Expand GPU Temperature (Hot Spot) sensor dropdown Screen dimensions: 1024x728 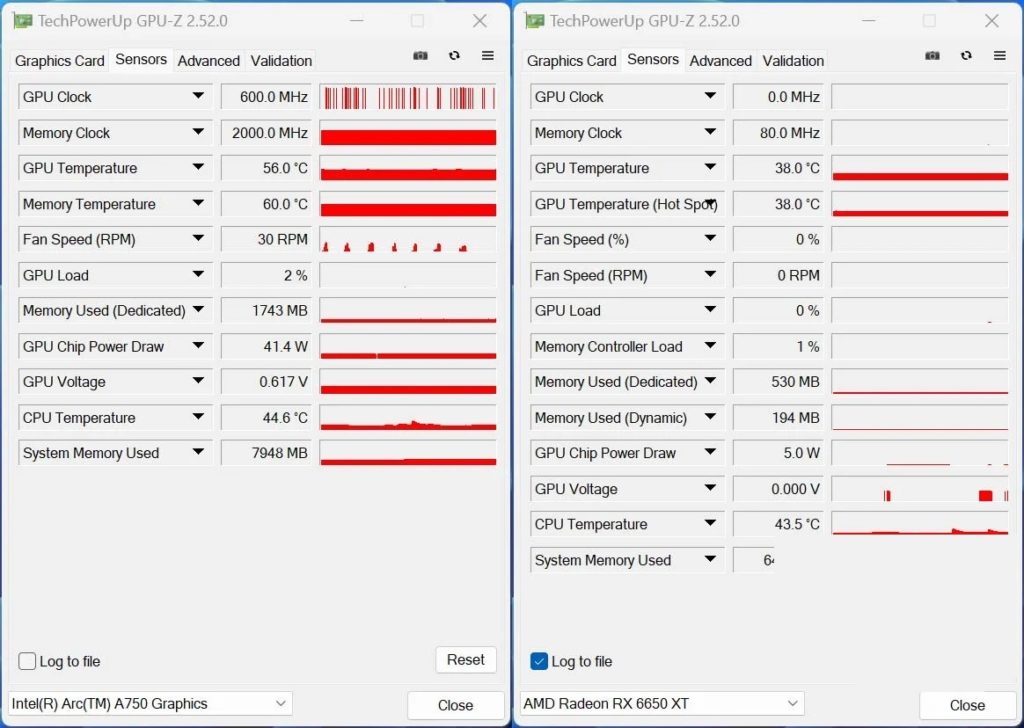[710, 204]
